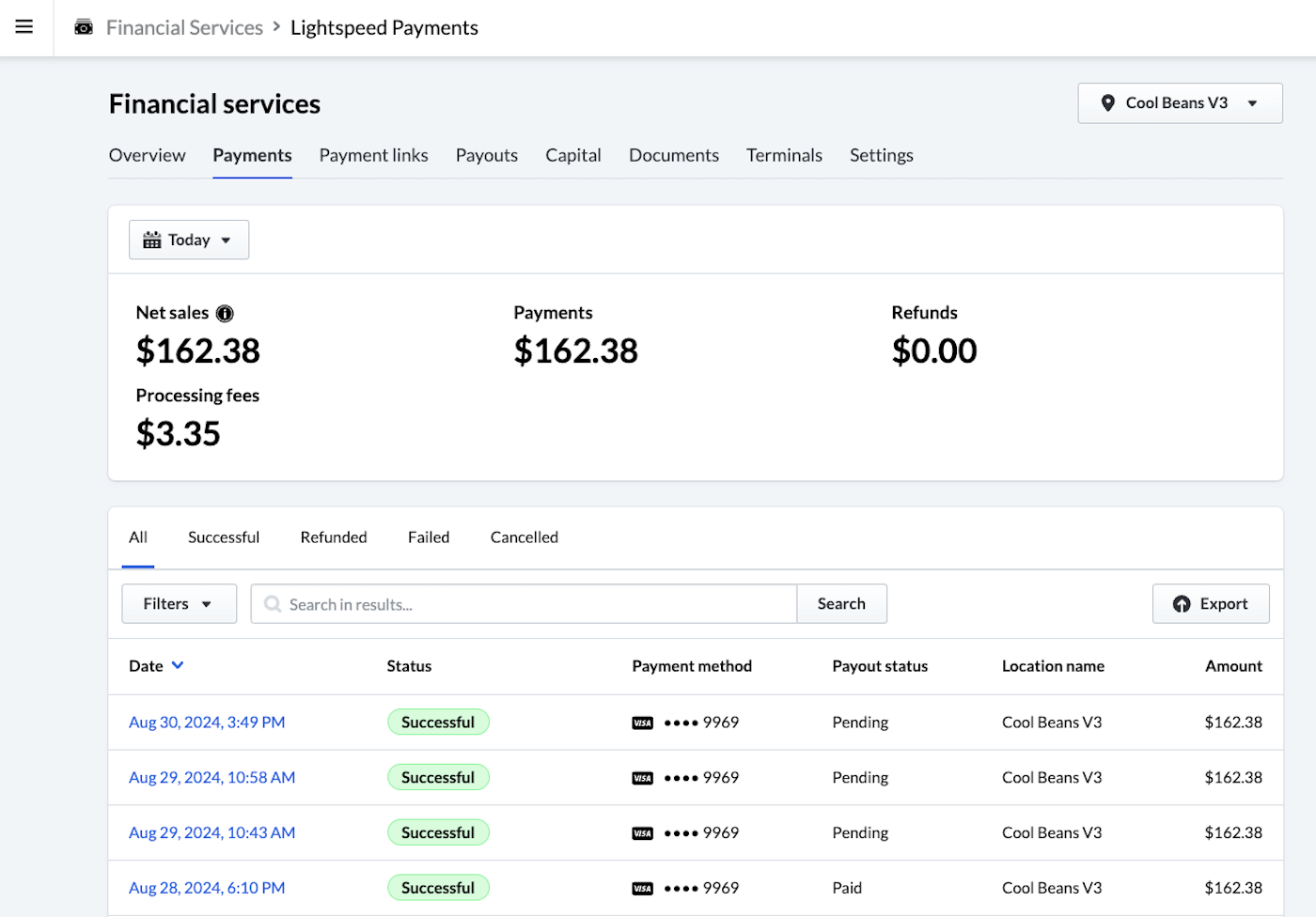Click the info tooltip next to Net sales

[x=225, y=313]
